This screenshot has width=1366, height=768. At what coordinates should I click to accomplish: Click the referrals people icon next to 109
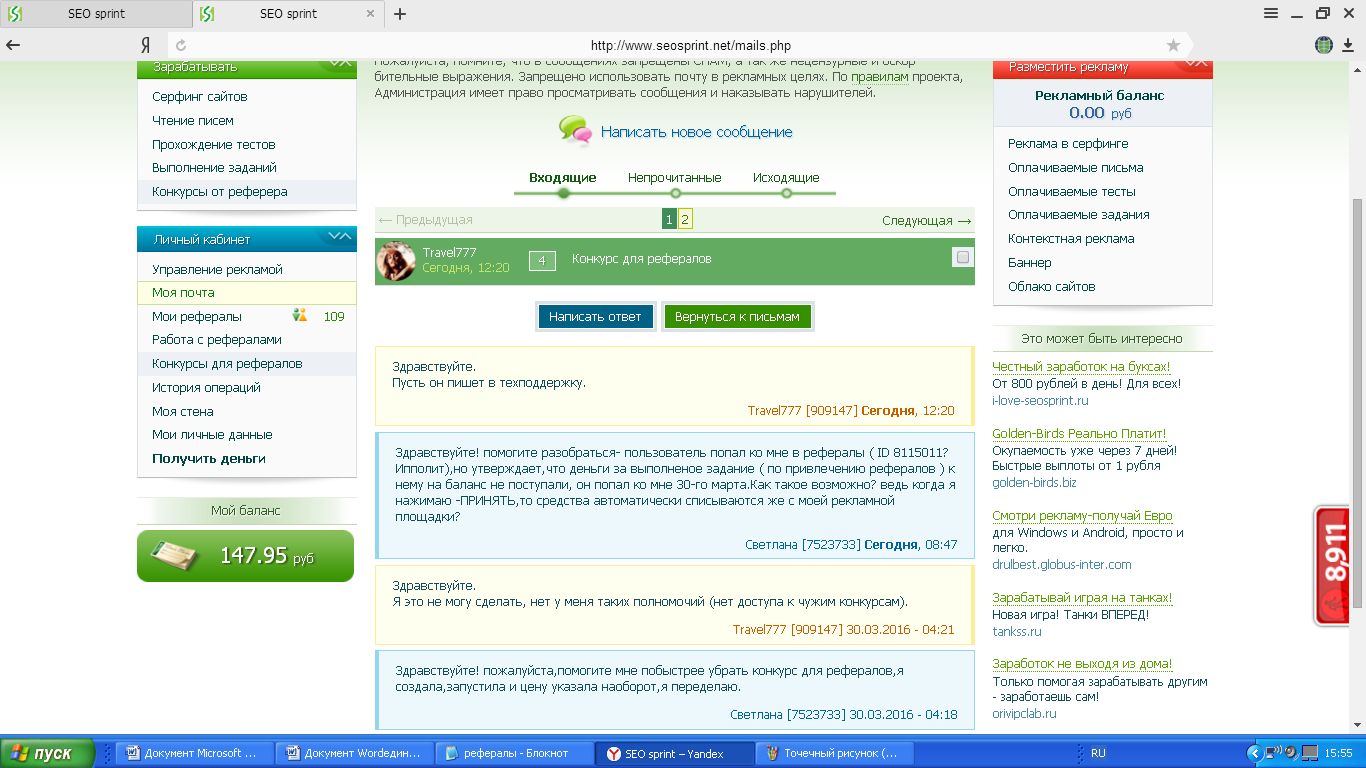300,316
